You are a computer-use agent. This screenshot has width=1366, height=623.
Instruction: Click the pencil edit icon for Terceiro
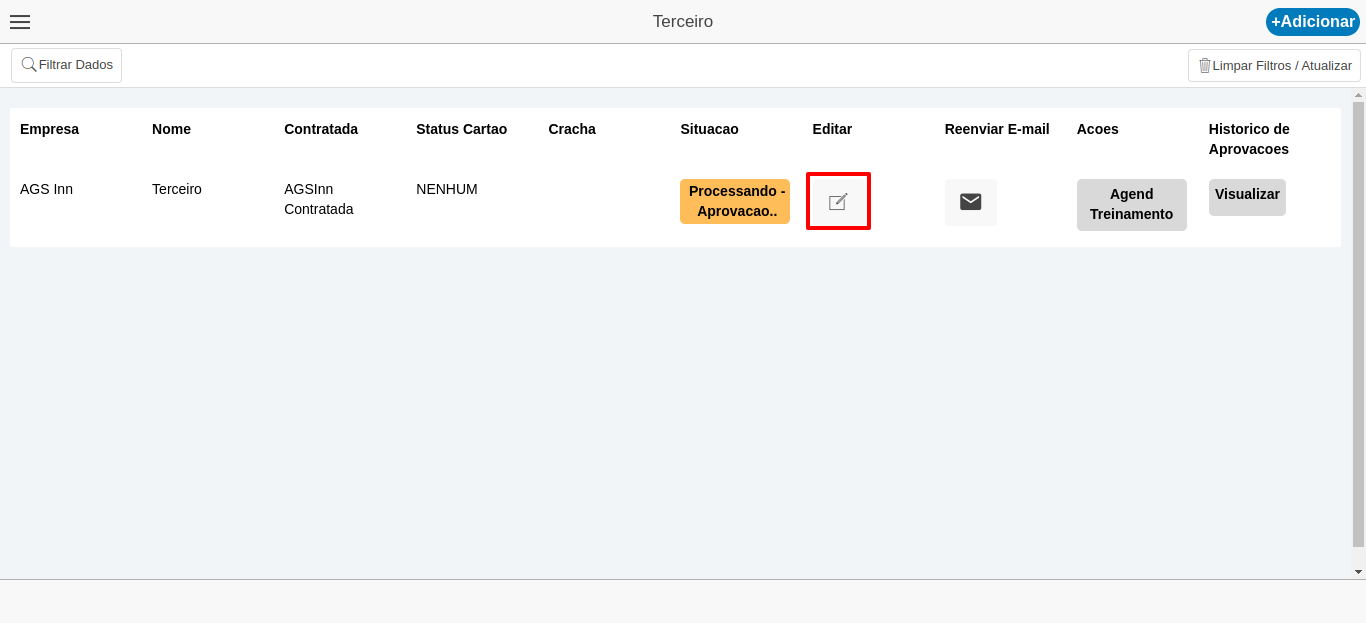coord(838,201)
